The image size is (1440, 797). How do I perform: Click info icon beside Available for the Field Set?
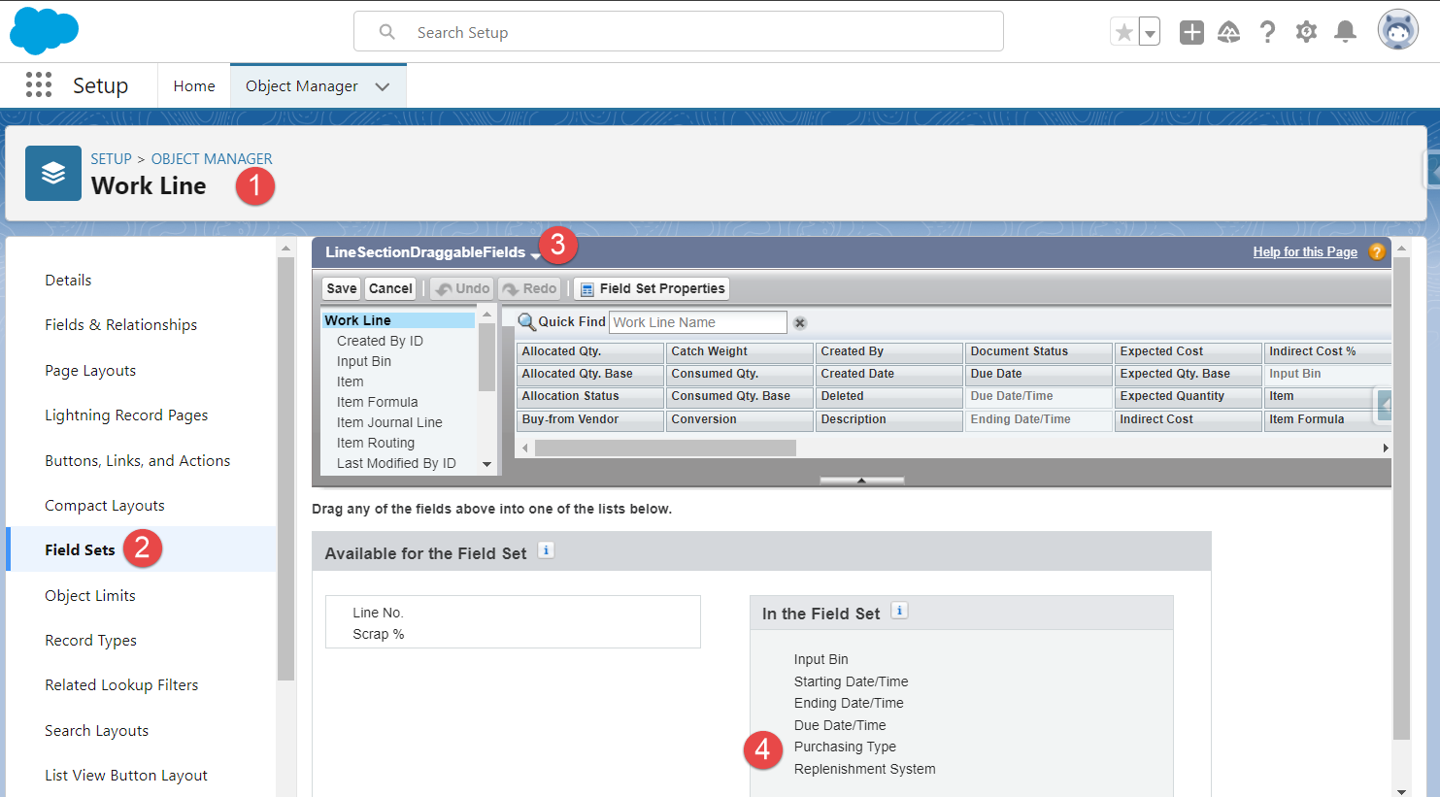coord(546,550)
